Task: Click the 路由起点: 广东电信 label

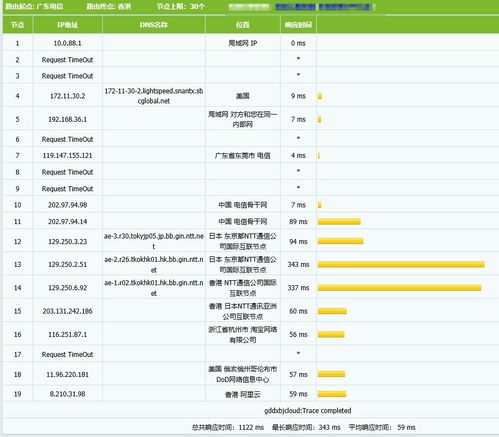Action: (34, 6)
